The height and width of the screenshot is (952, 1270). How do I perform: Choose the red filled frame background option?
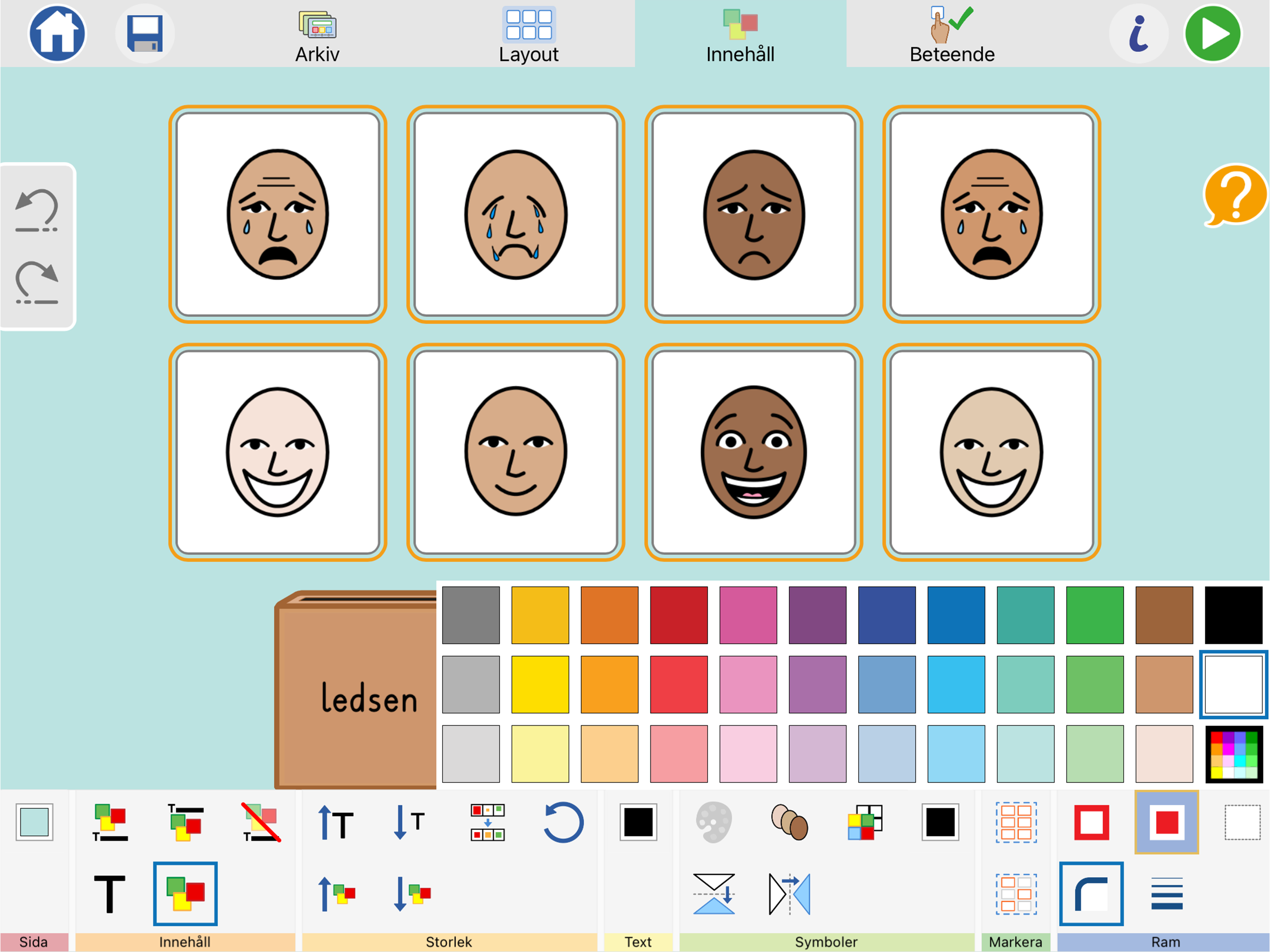[1167, 822]
